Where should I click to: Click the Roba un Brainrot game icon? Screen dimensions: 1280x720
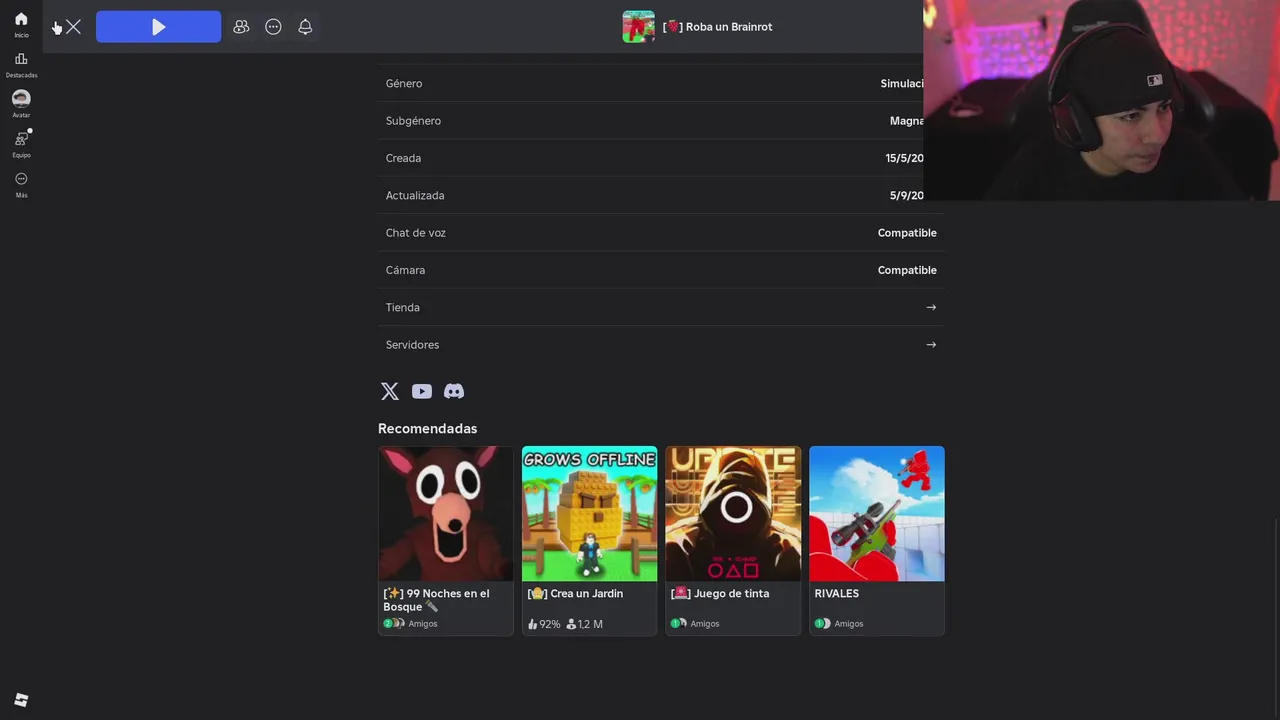638,27
